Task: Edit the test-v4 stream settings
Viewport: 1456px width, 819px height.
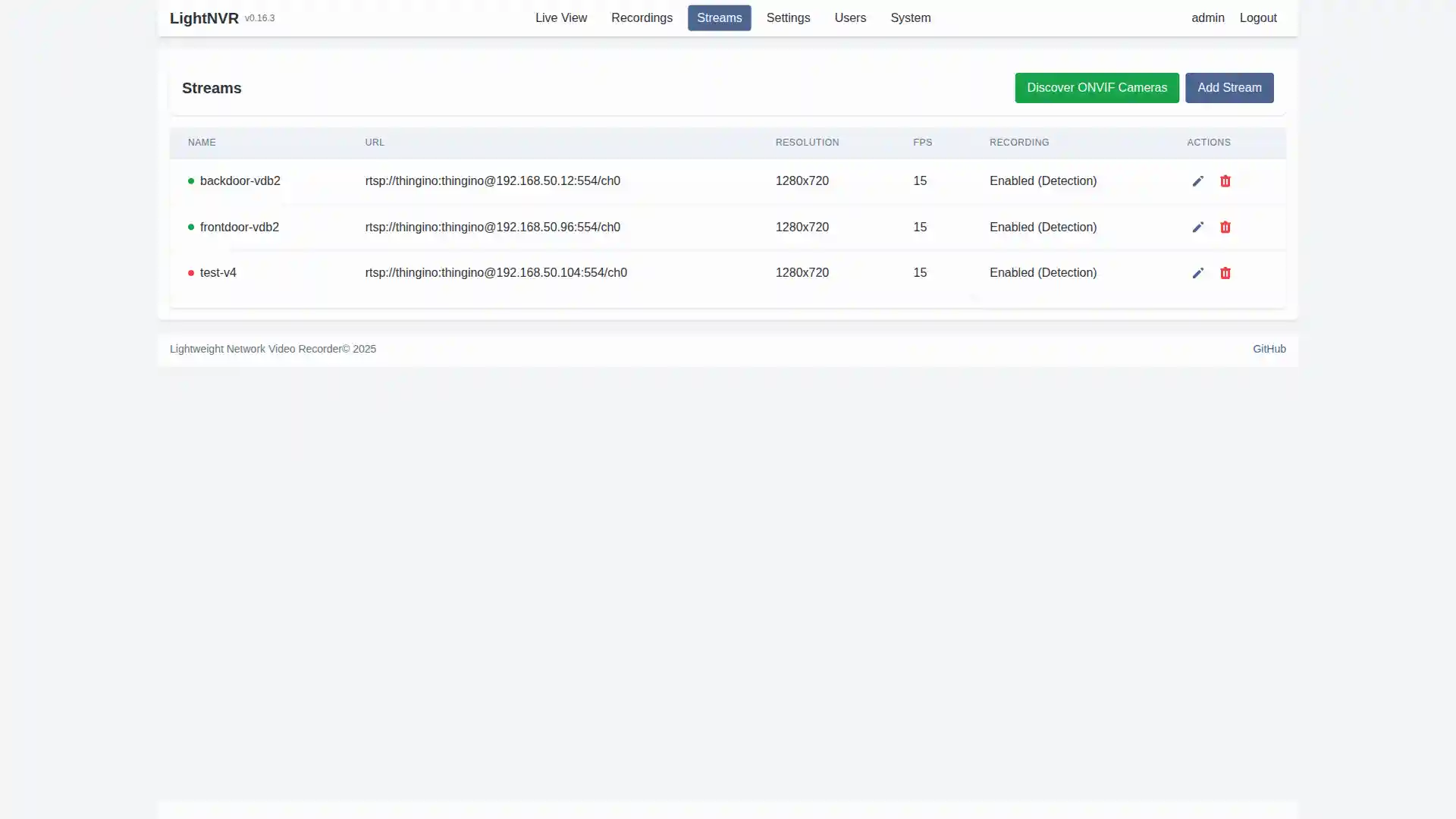Action: [1197, 273]
